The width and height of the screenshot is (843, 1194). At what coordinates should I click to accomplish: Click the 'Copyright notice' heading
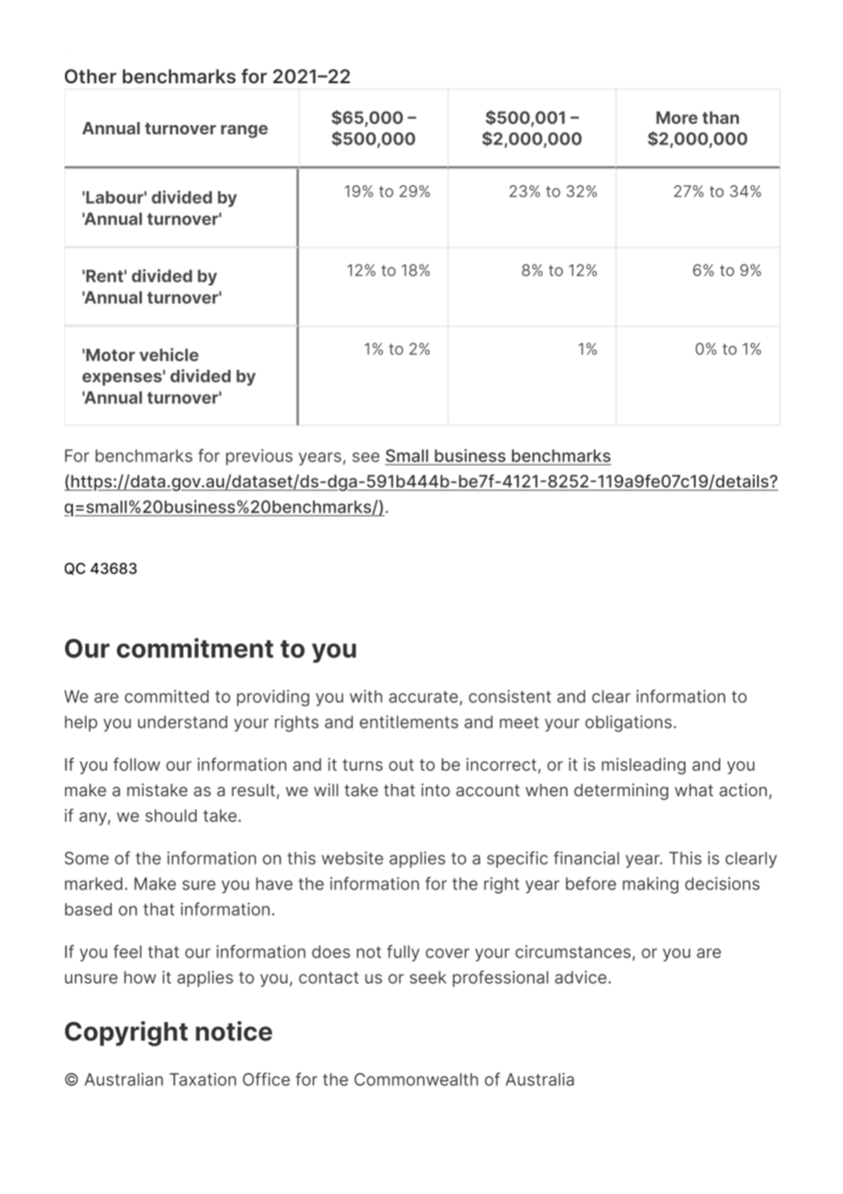(168, 1032)
